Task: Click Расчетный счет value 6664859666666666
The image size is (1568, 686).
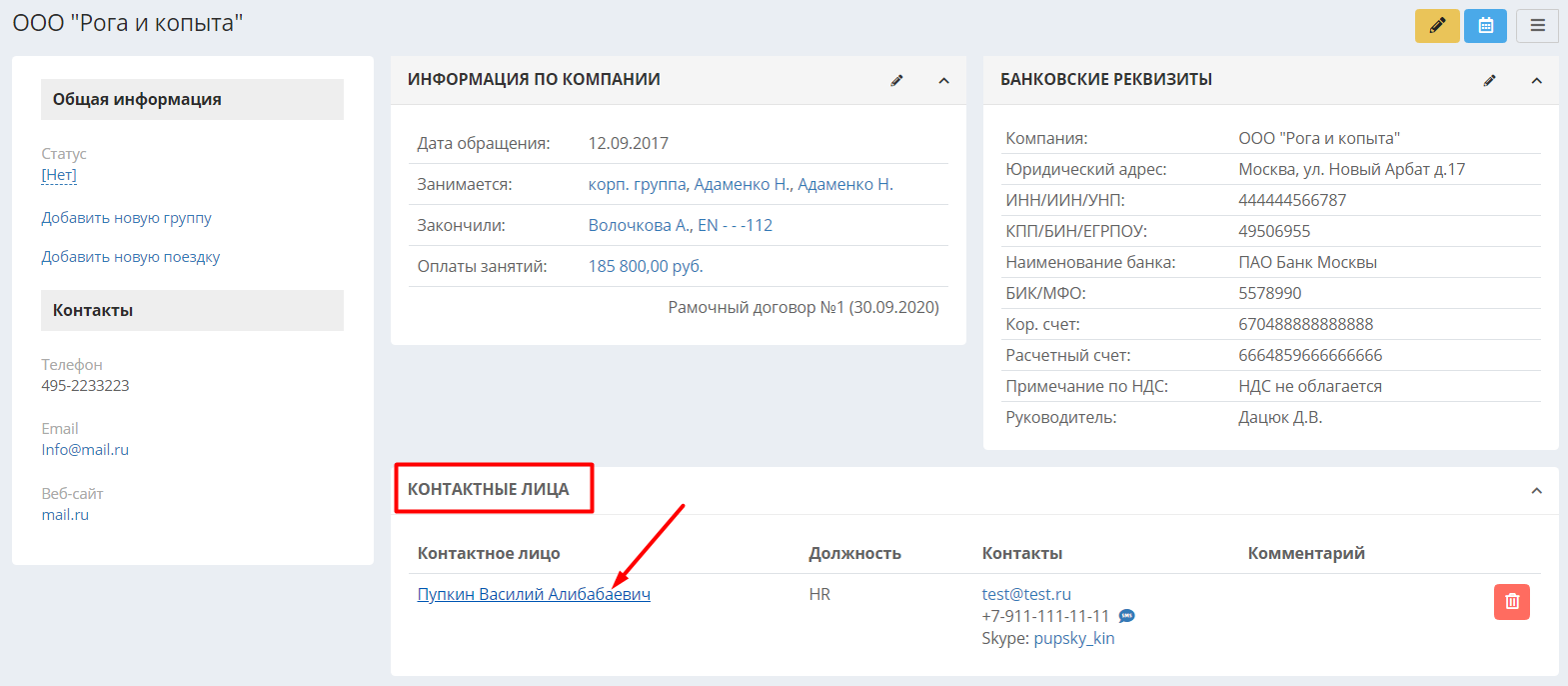Action: click(x=1310, y=355)
